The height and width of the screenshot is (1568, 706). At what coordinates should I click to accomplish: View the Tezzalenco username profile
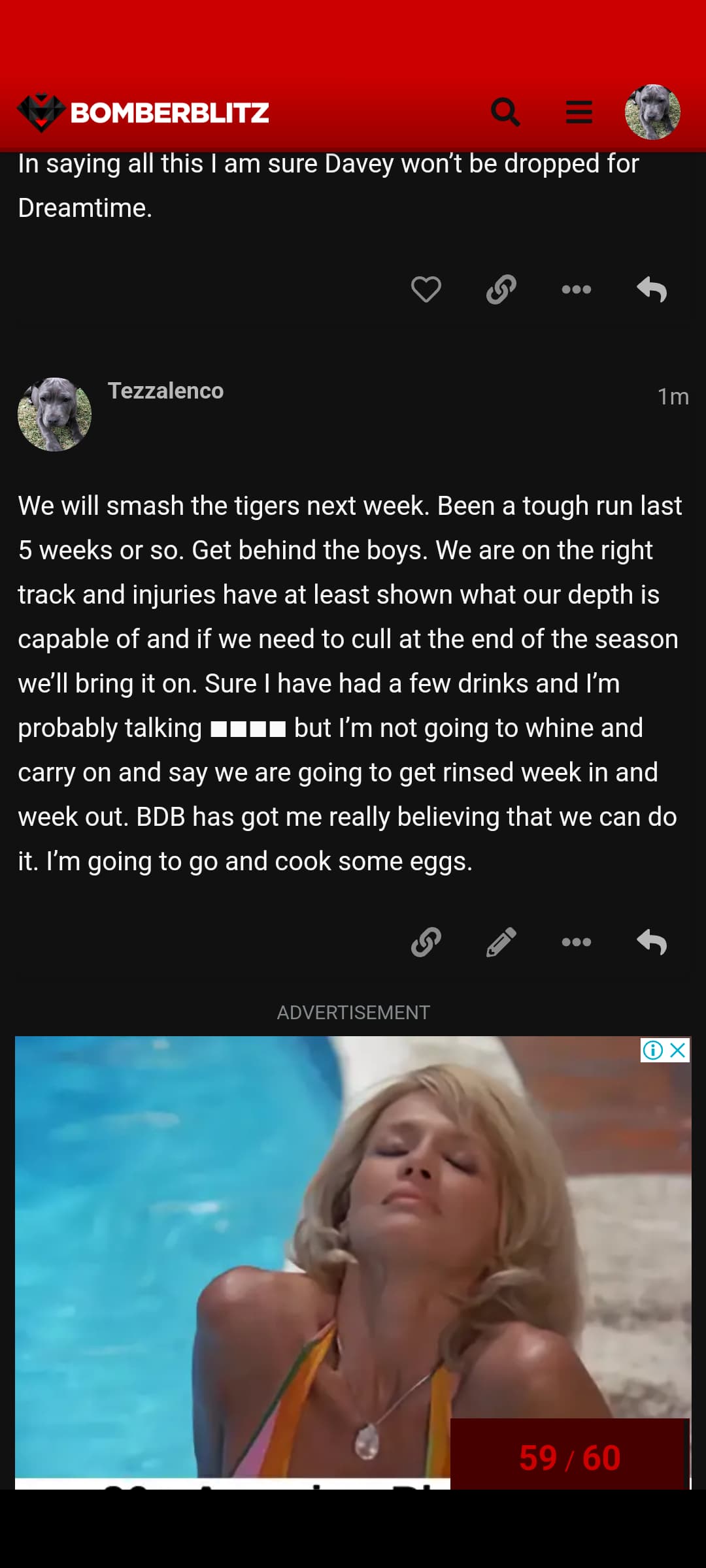(165, 391)
